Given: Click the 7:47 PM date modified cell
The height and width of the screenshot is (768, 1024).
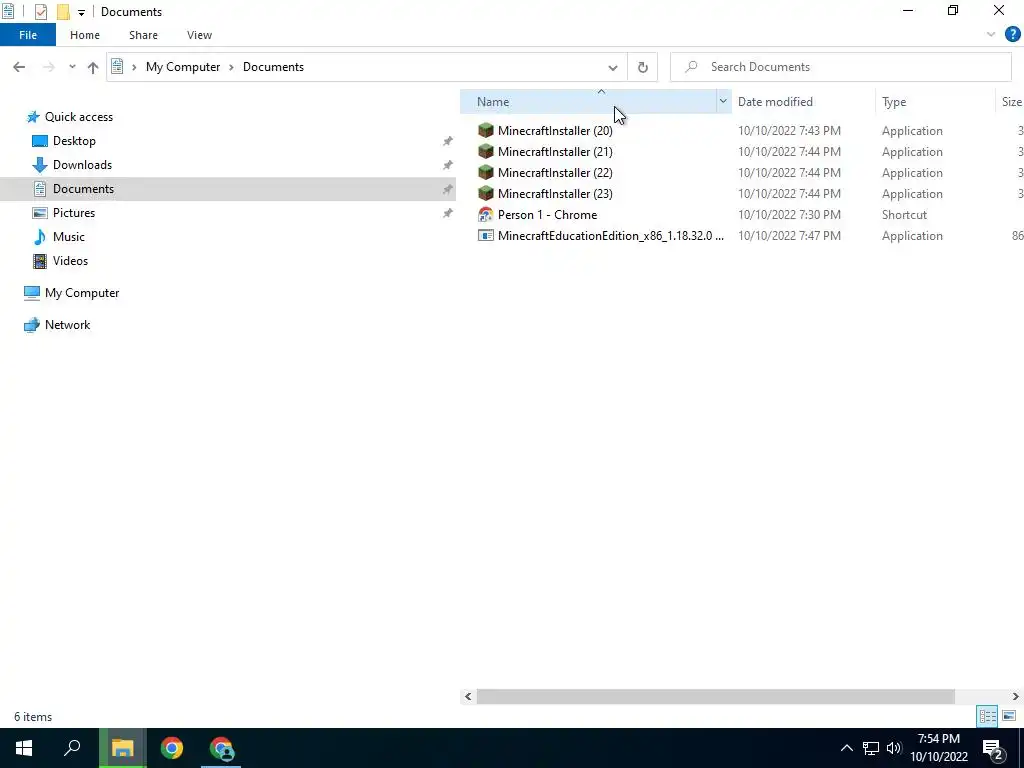Looking at the screenshot, I should click(789, 236).
